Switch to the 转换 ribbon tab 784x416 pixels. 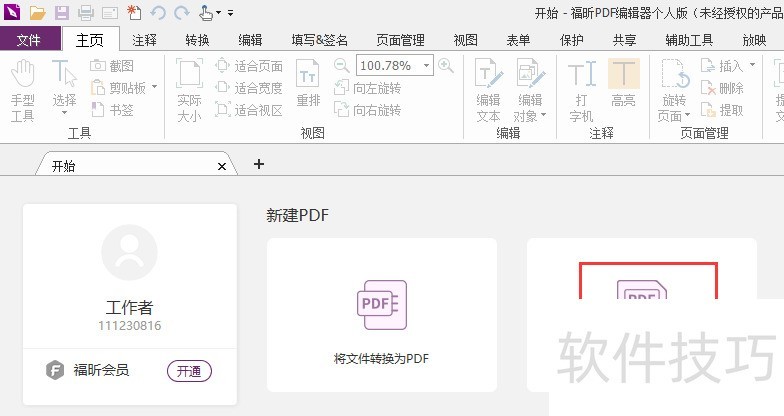197,40
